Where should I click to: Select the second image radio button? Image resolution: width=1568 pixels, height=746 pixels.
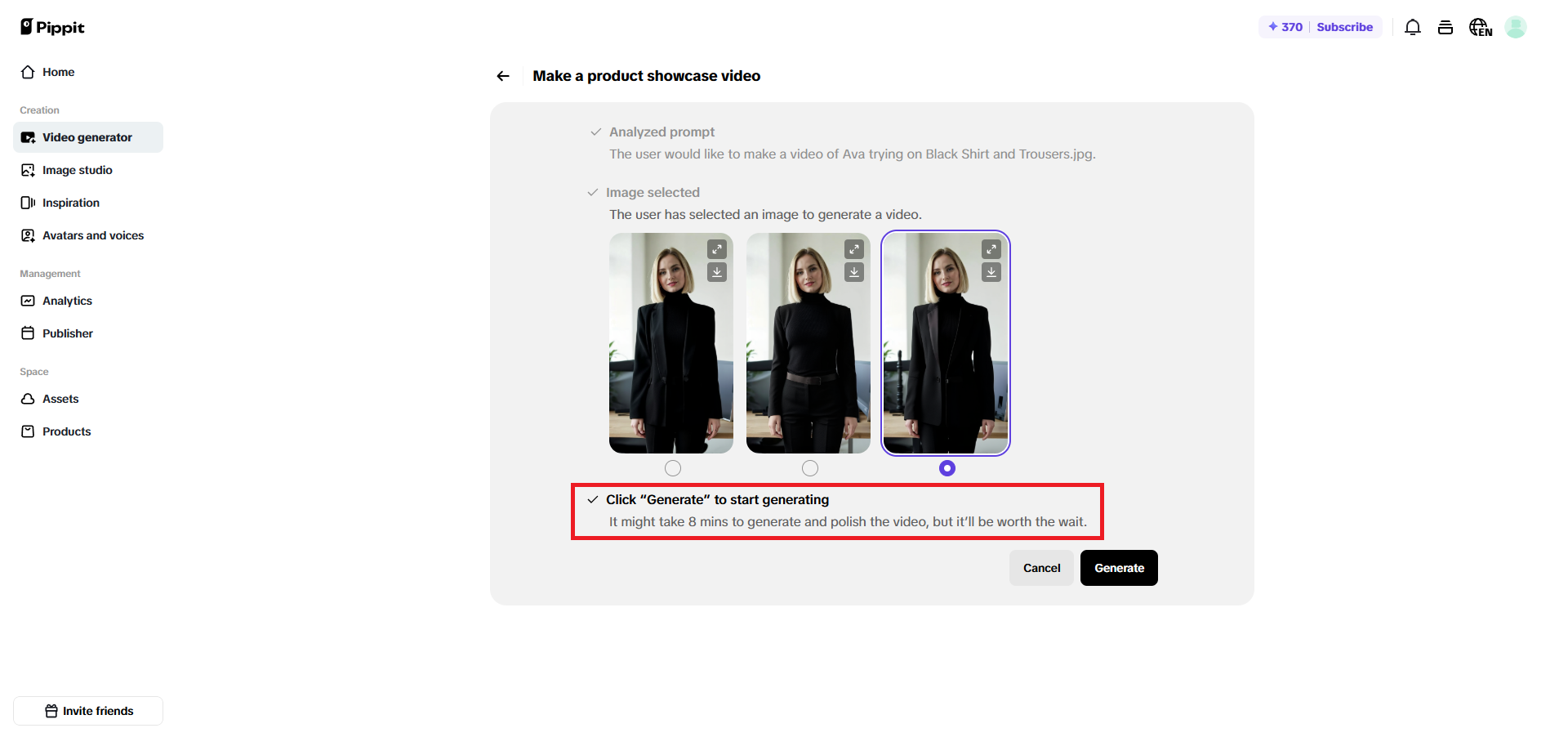pos(810,468)
